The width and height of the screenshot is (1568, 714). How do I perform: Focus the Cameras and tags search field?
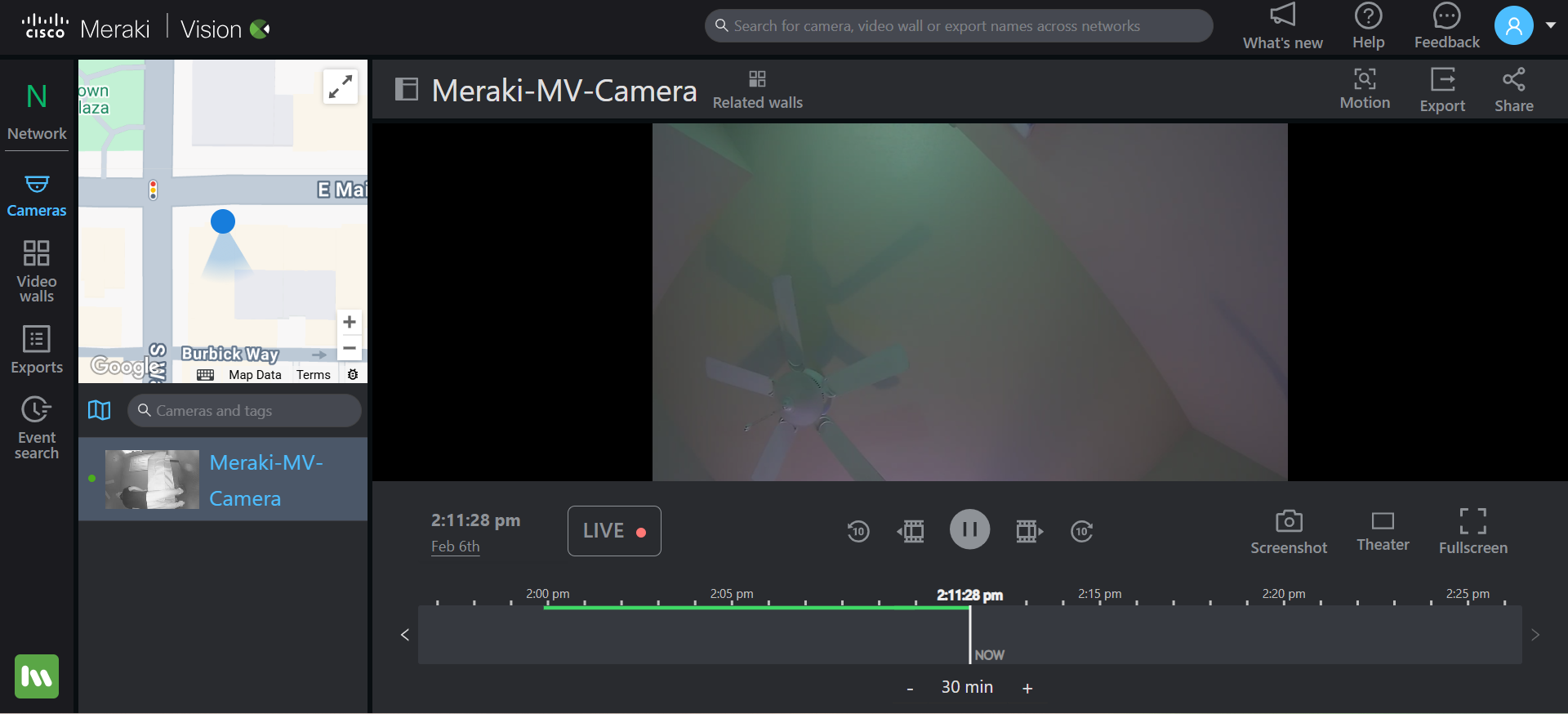pyautogui.click(x=244, y=410)
